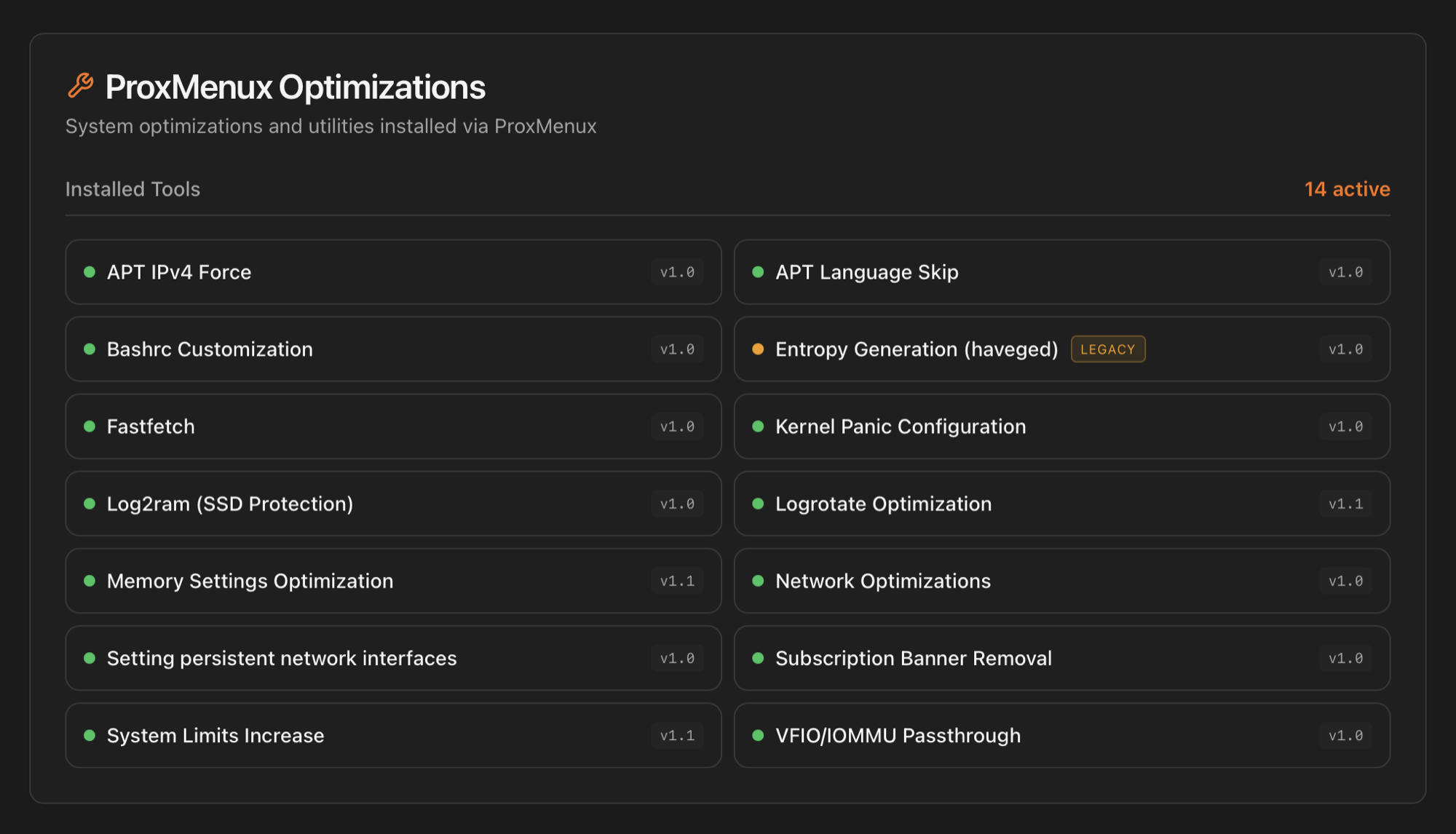
Task: Click the green status dot for Network Optimizations
Action: click(x=758, y=581)
